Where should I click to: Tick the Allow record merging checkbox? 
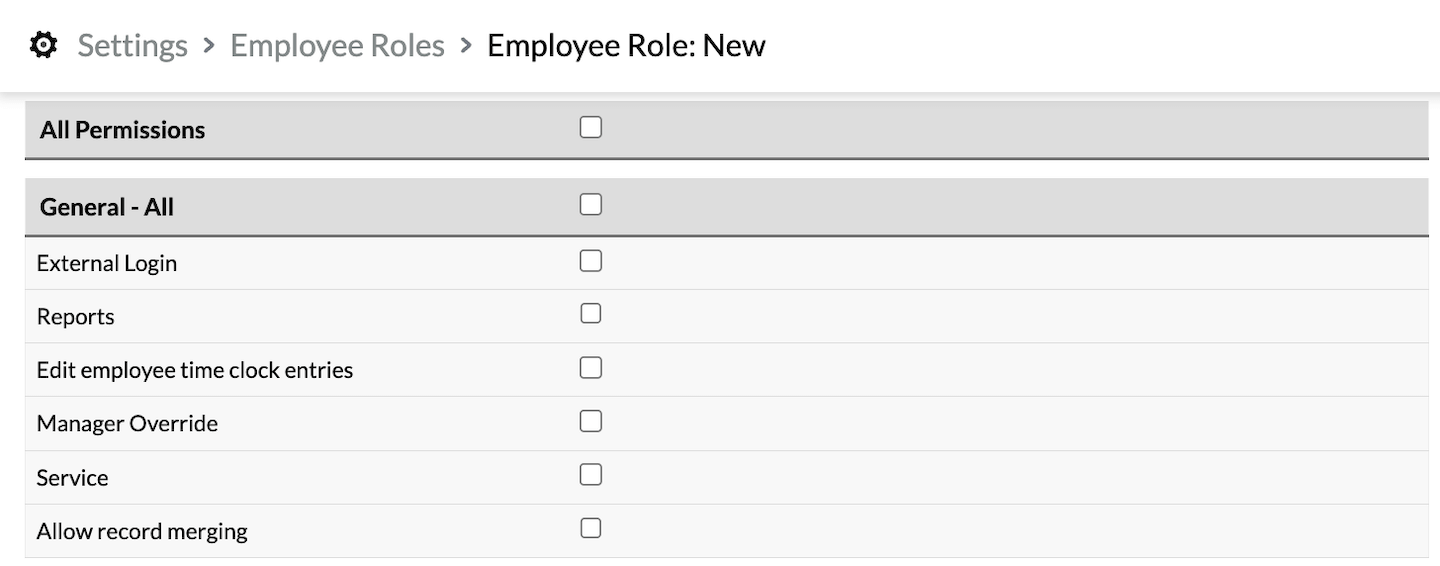591,528
